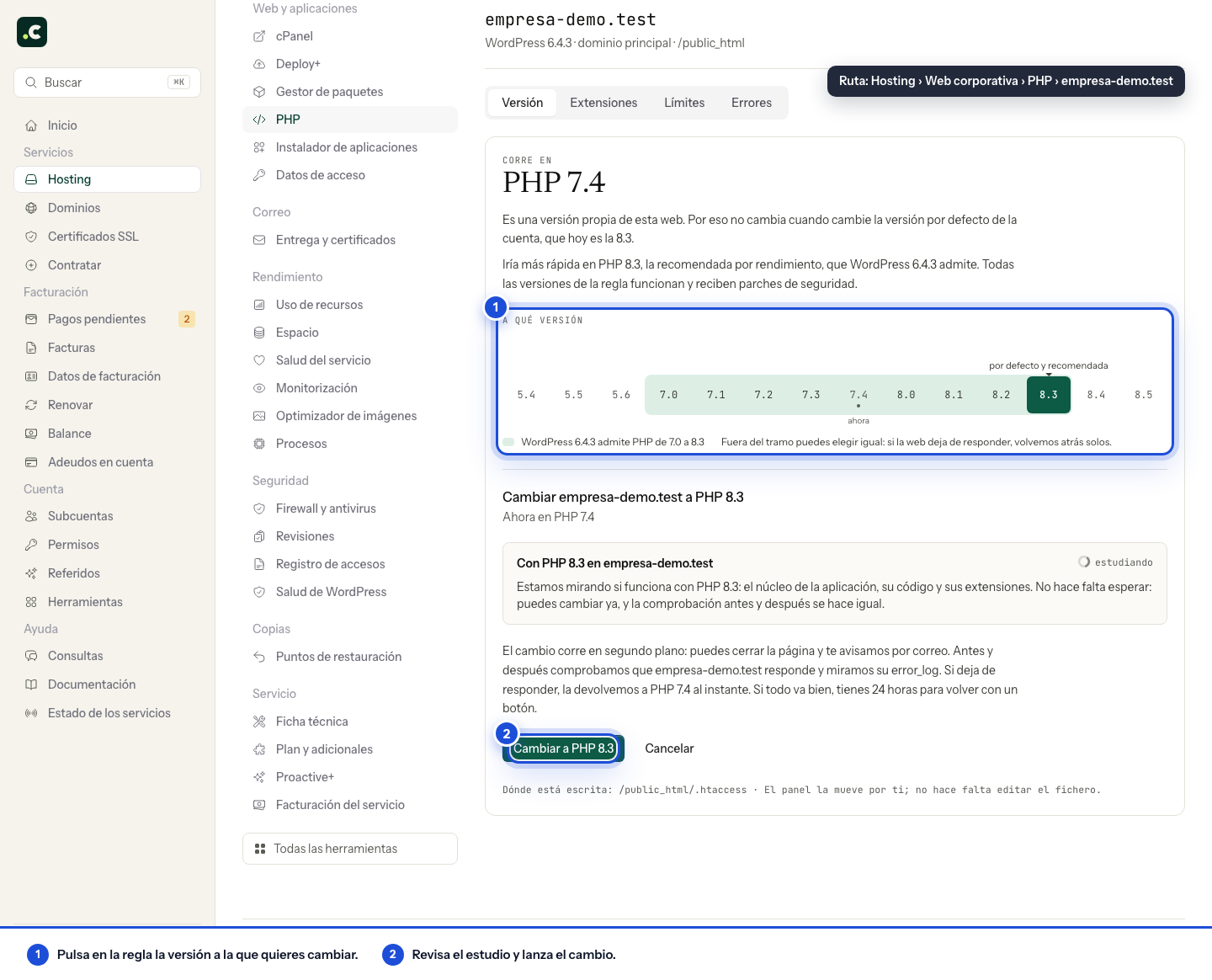
Task: Click the Procesos chip icon
Action: click(x=259, y=444)
